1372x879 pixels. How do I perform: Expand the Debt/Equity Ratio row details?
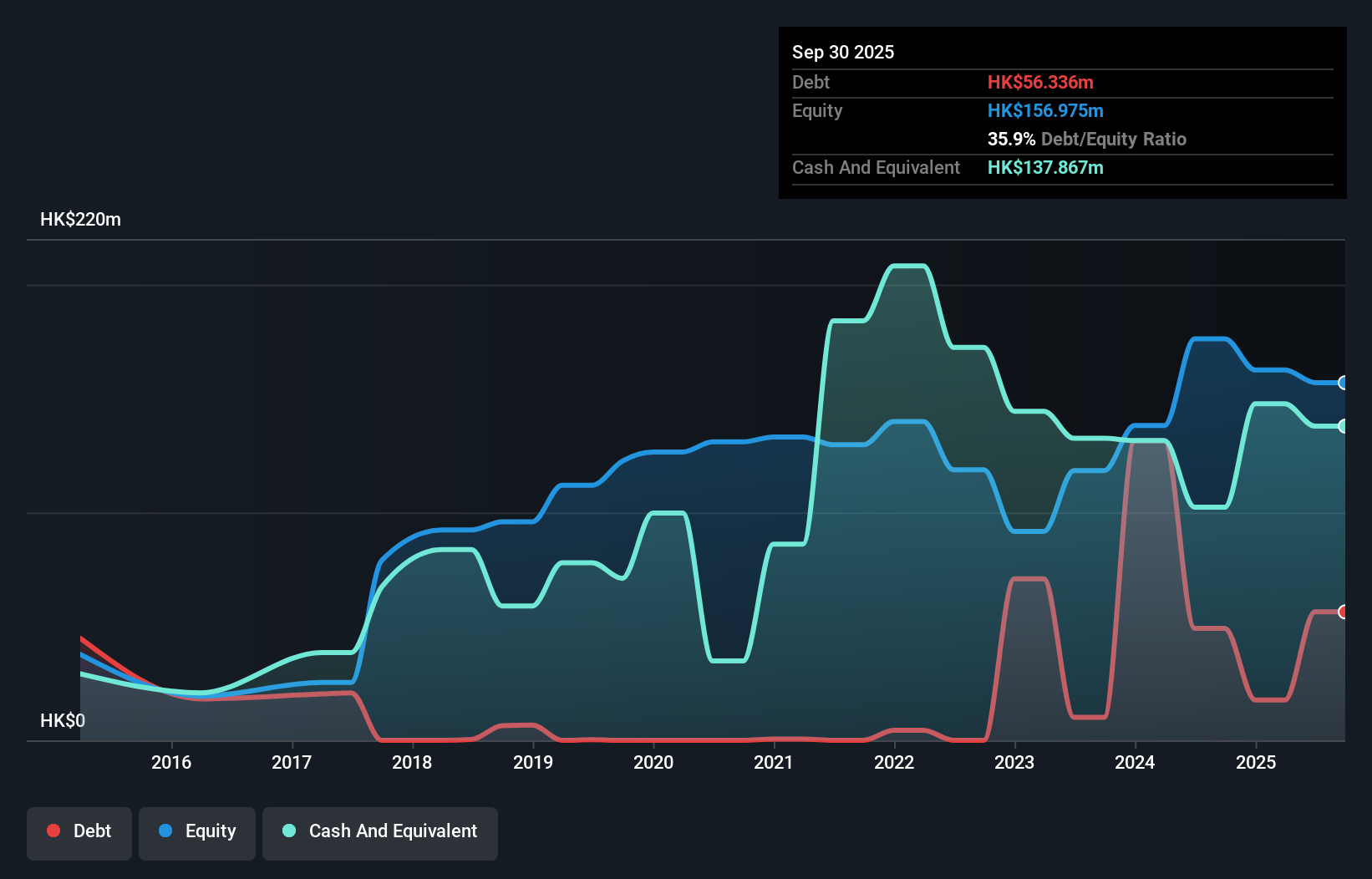[x=1086, y=139]
